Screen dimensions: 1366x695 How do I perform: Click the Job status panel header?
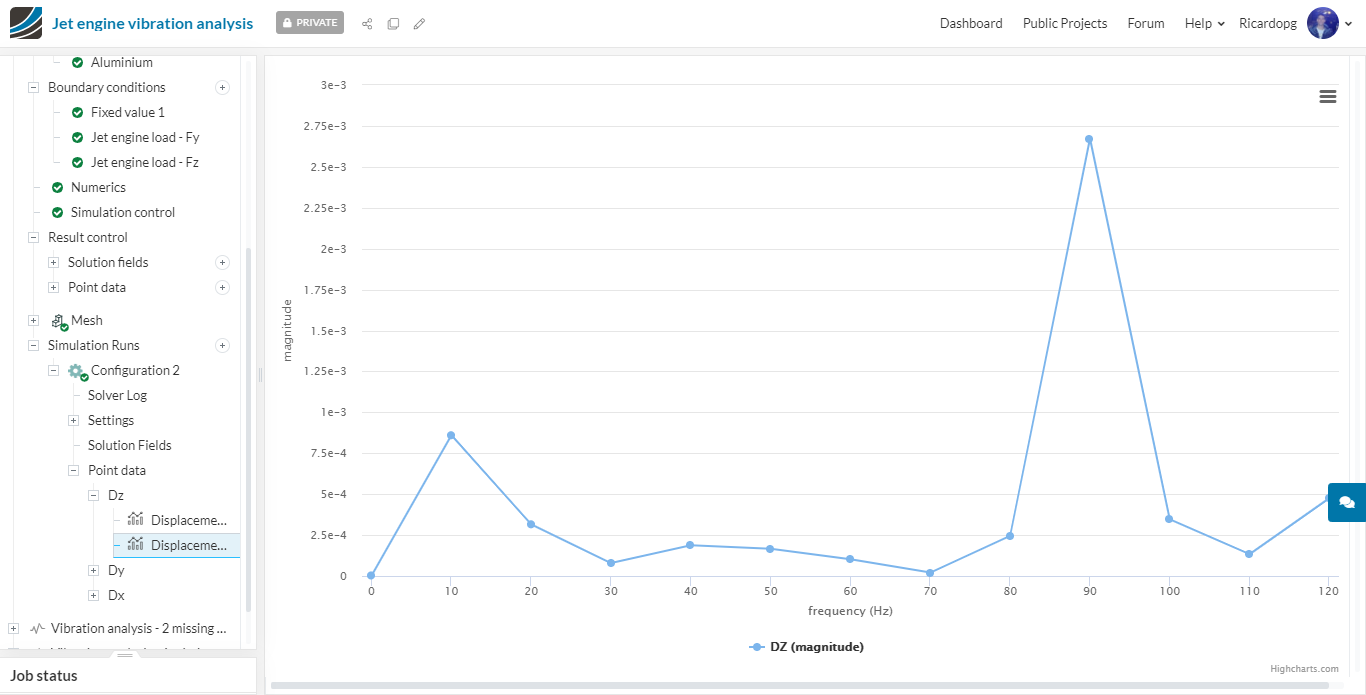tap(128, 676)
